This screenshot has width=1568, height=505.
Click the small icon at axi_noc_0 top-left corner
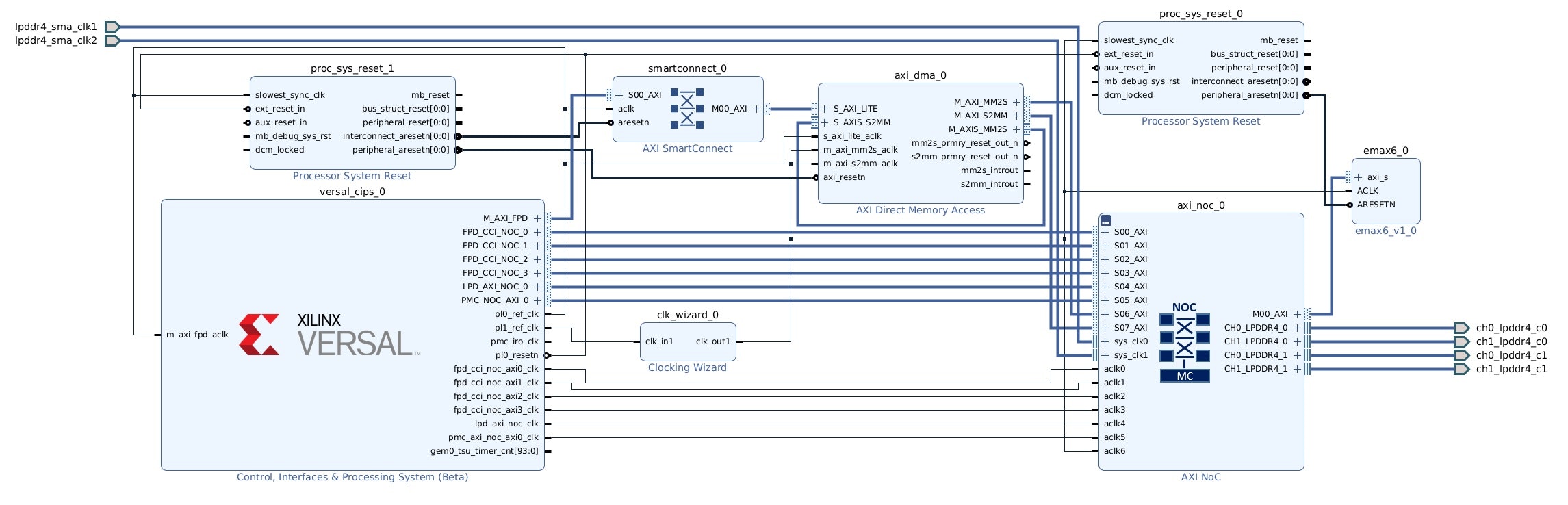pyautogui.click(x=1106, y=220)
